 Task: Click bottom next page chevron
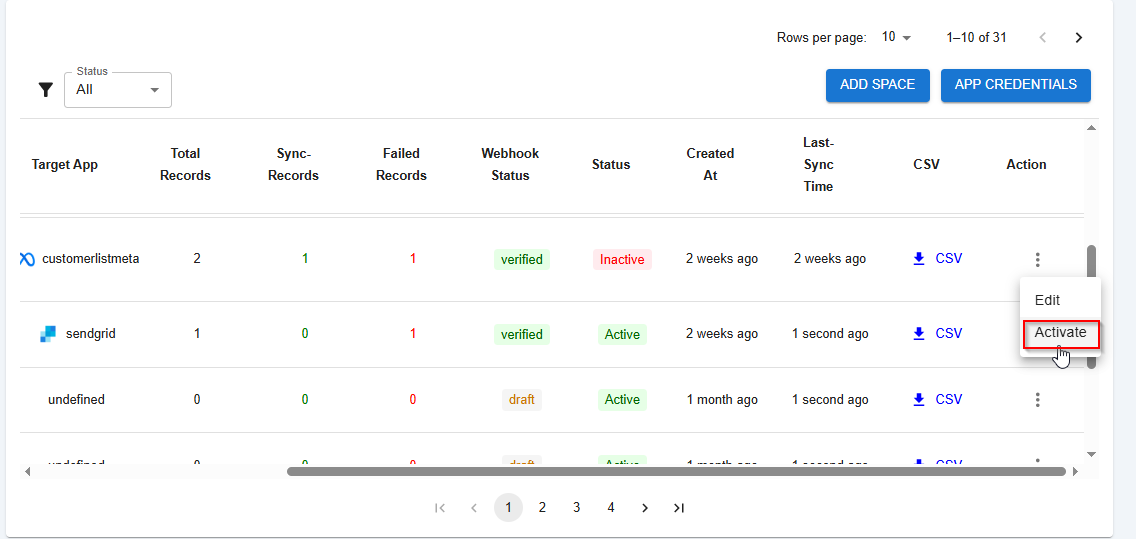click(645, 508)
